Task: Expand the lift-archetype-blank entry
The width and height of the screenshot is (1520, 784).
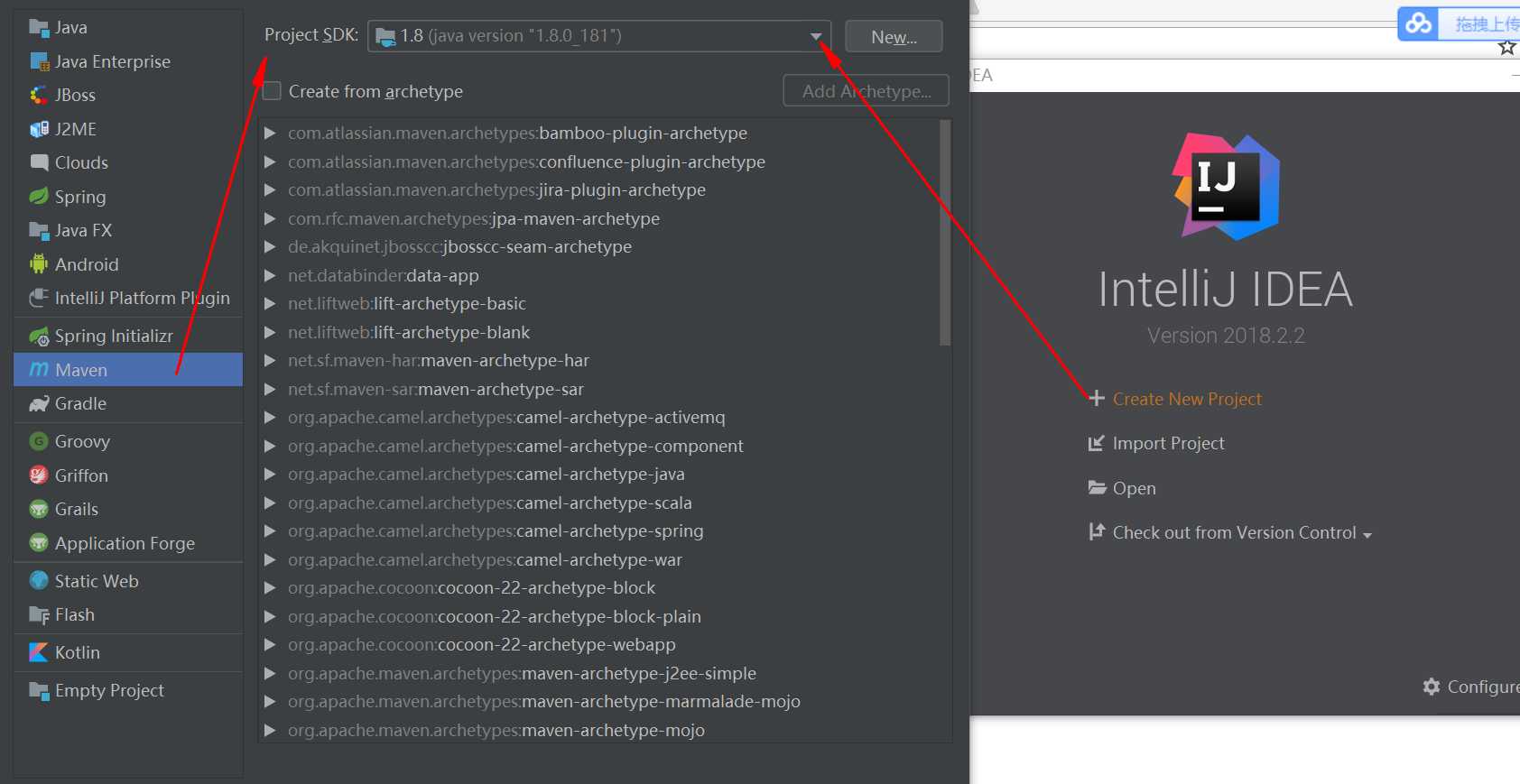Action: pos(270,333)
